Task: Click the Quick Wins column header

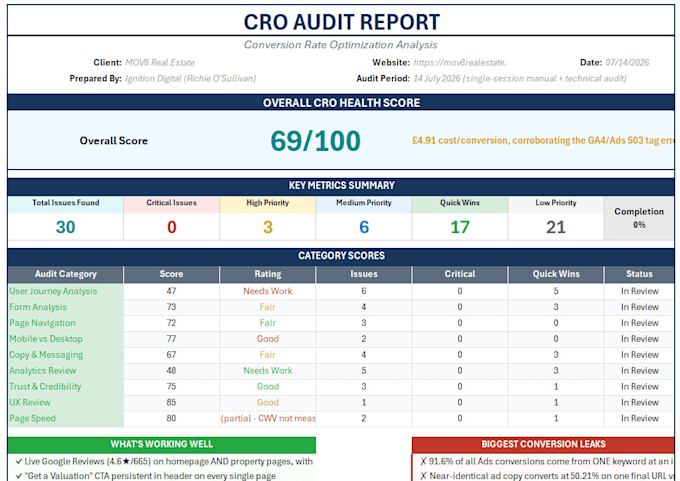Action: coord(556,274)
